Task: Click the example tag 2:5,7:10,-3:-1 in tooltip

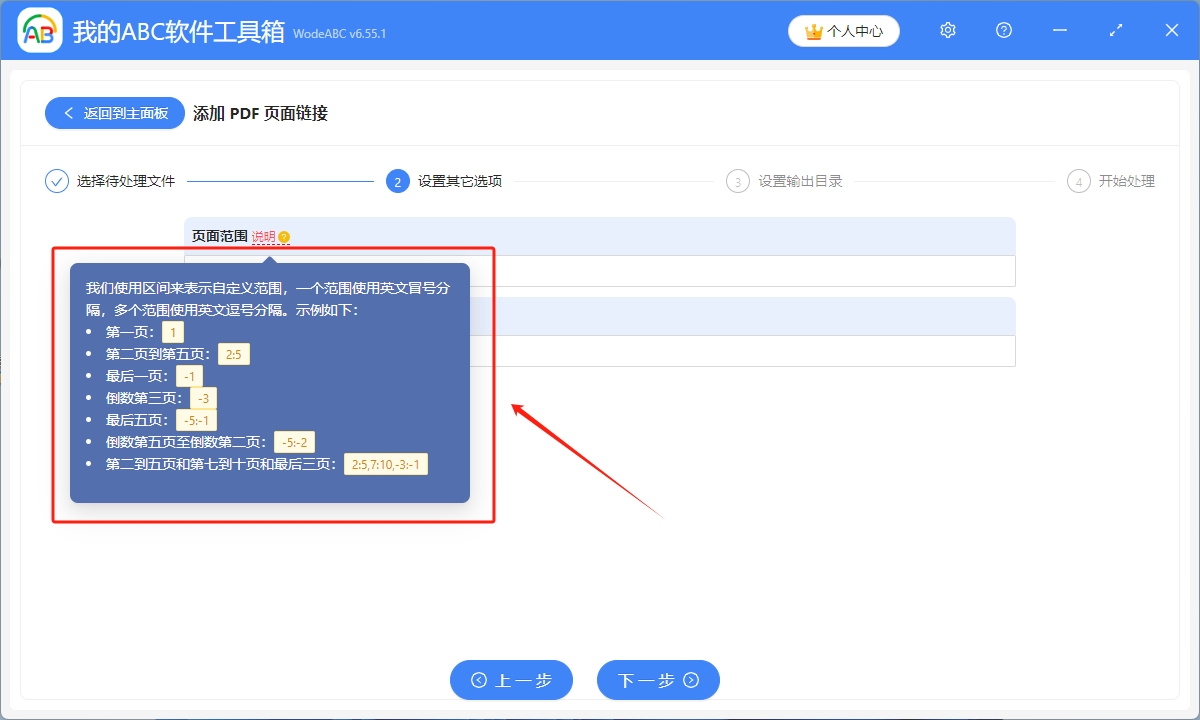Action: [386, 463]
